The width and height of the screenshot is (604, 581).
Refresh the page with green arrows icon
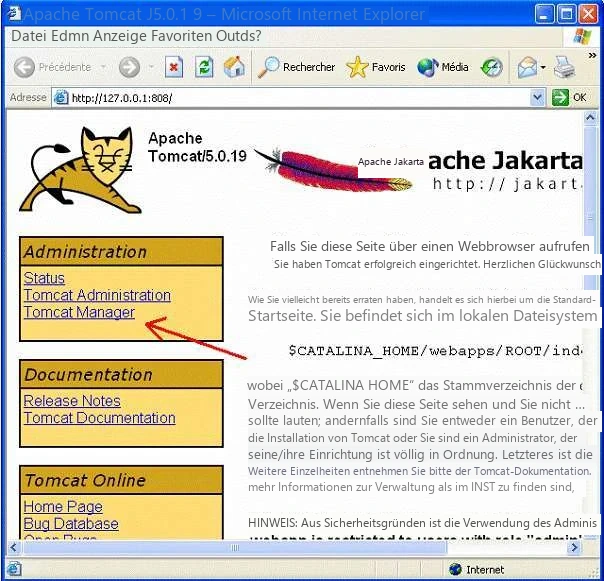[204, 67]
